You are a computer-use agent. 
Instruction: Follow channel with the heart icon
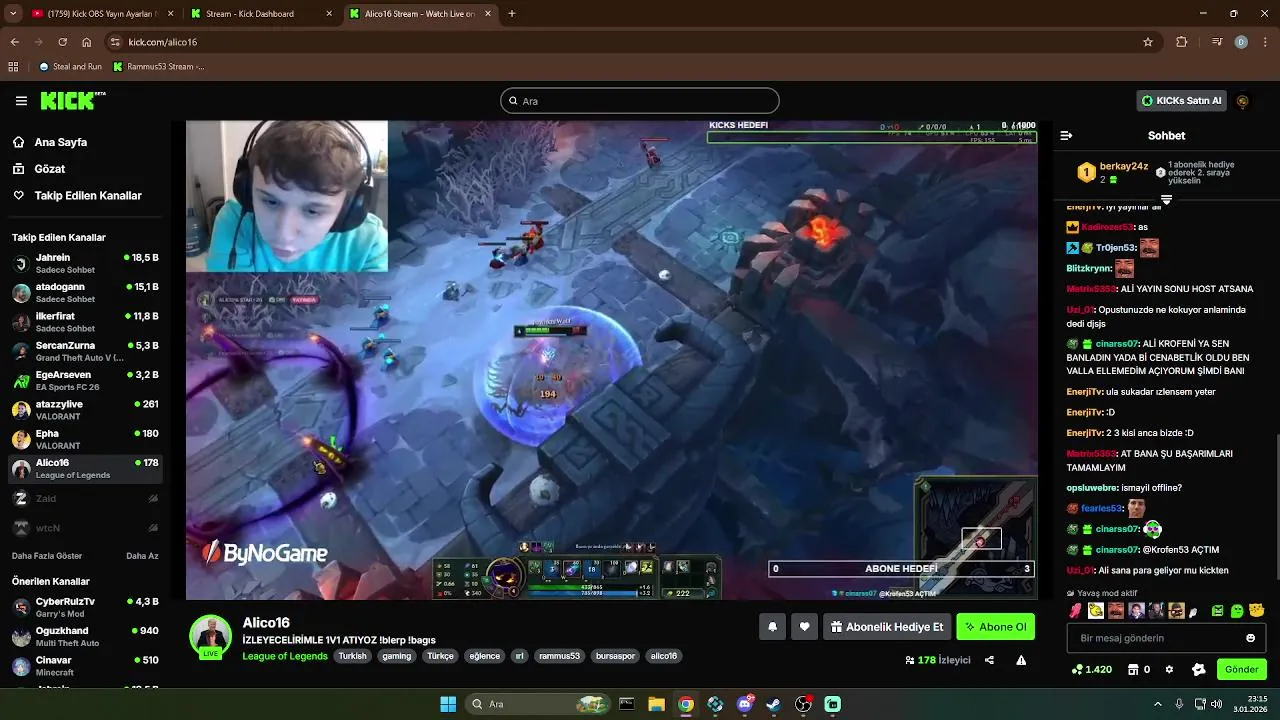pos(805,627)
